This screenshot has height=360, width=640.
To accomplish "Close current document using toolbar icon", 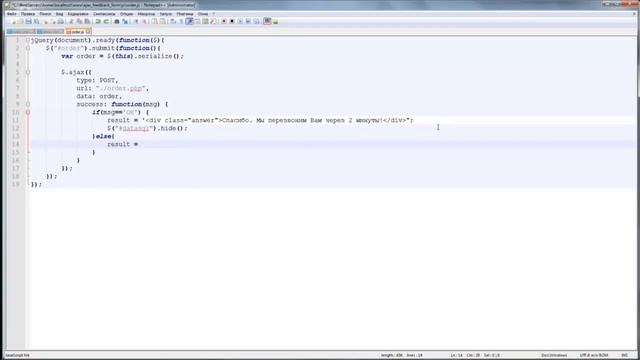I will [x=46, y=21].
